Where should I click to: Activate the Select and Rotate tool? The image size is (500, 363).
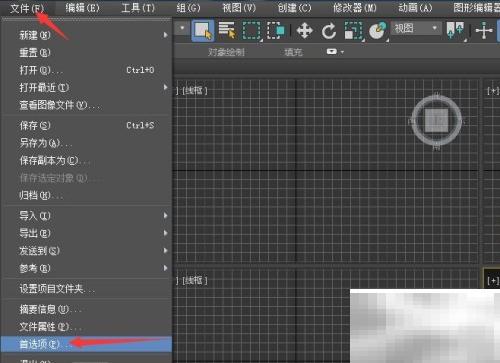(329, 31)
